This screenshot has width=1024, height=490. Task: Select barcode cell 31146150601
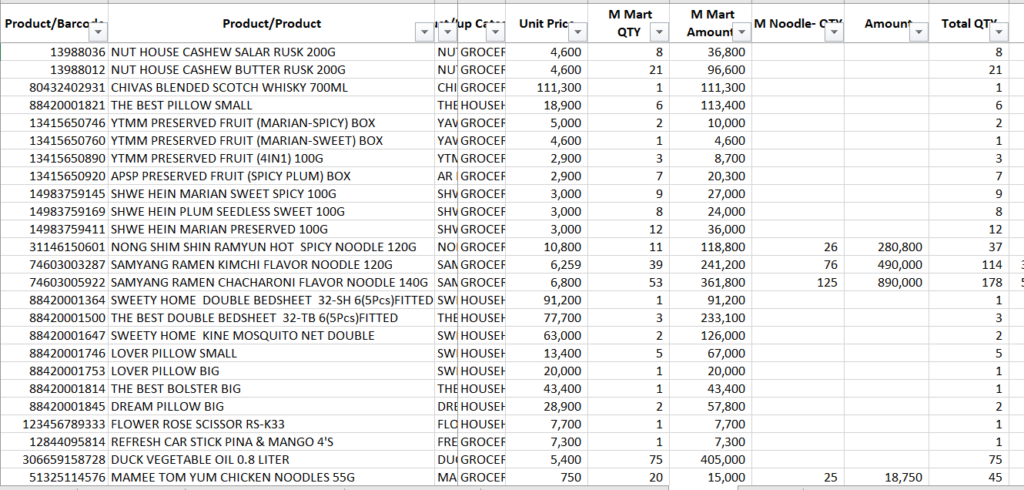(x=54, y=247)
